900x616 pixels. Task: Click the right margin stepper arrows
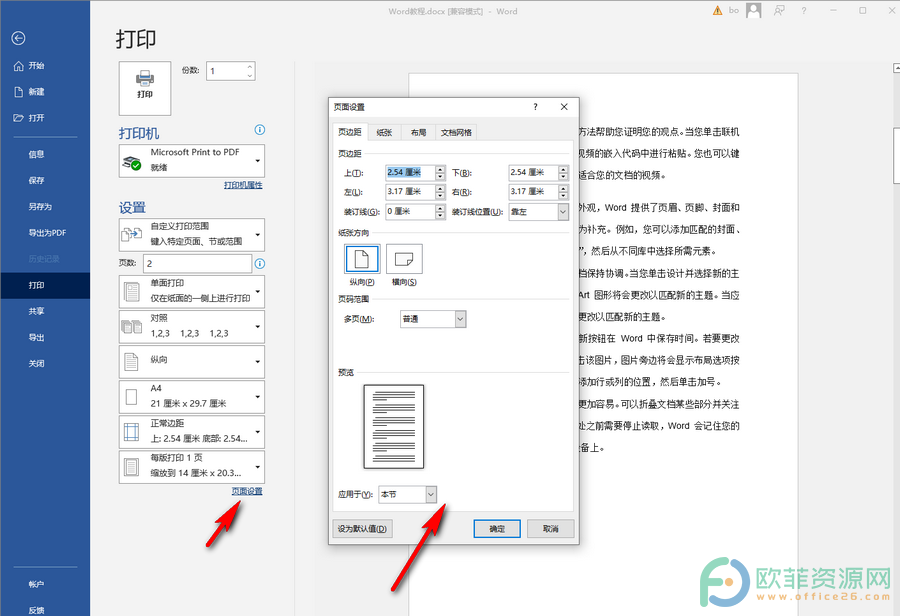click(564, 192)
